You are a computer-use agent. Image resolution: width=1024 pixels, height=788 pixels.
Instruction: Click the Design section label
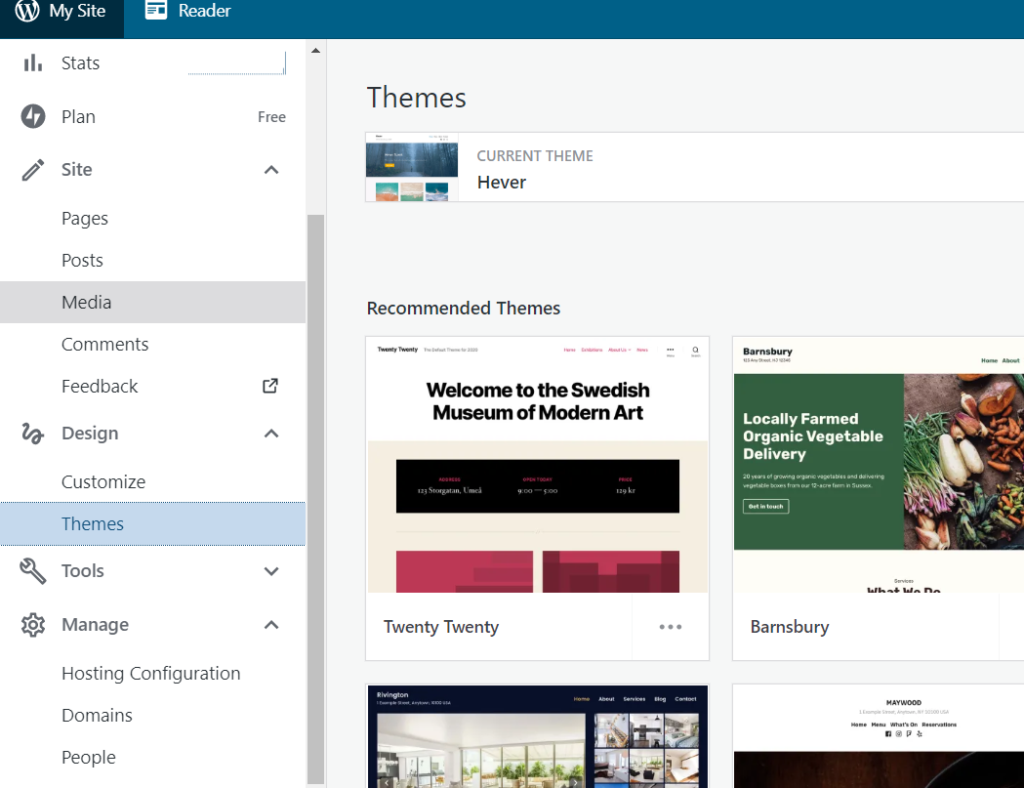pos(90,433)
